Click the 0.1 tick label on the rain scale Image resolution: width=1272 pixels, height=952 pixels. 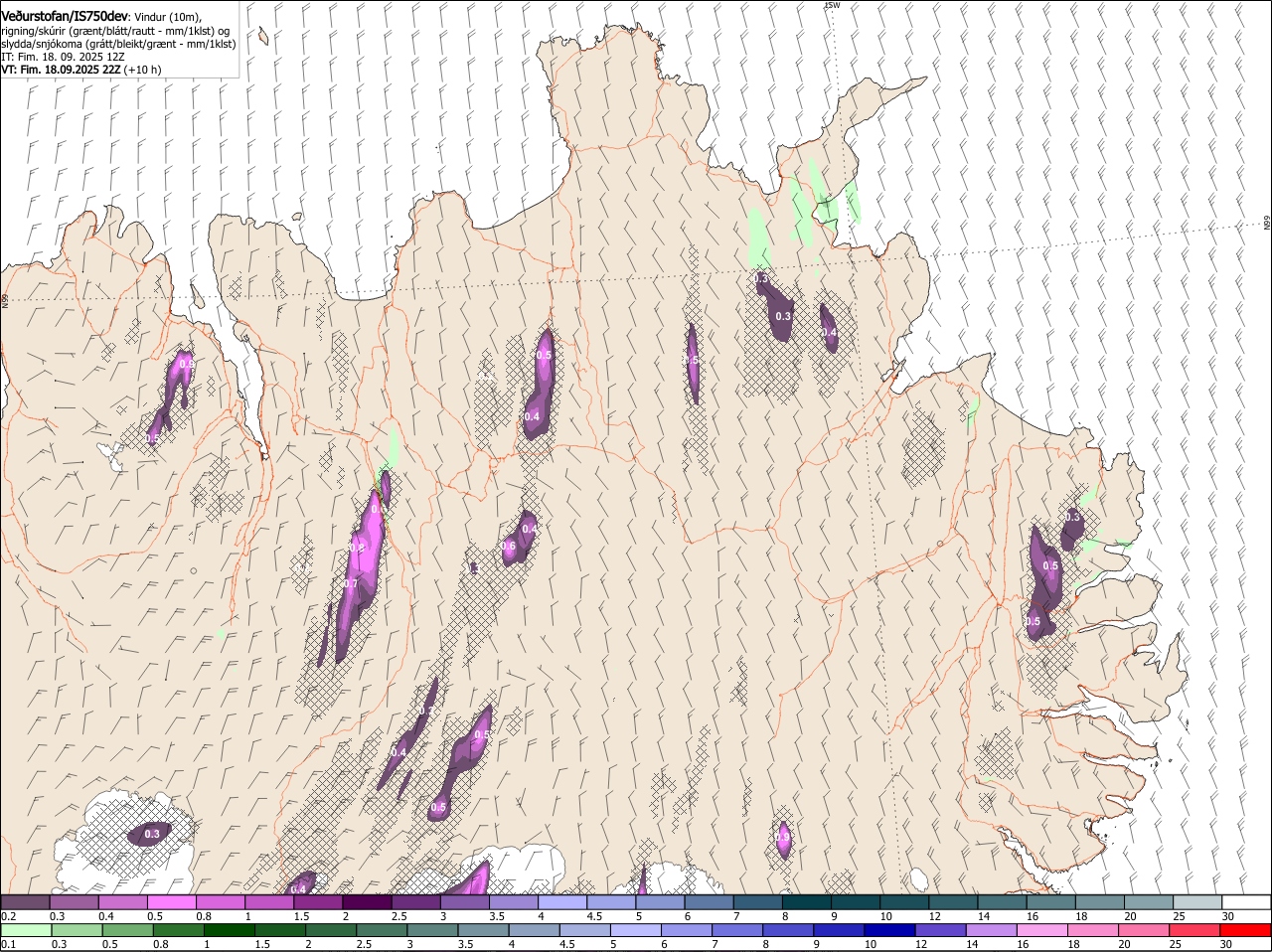pos(8,944)
